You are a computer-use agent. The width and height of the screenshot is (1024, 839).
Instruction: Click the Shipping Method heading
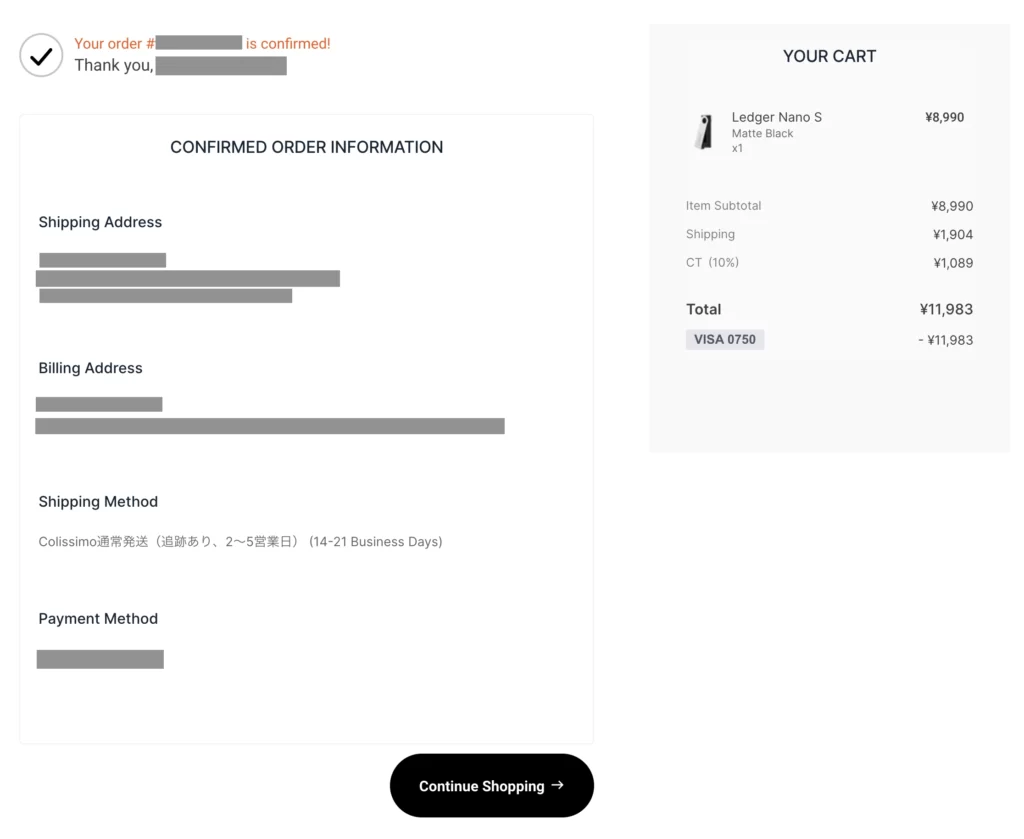(x=98, y=501)
